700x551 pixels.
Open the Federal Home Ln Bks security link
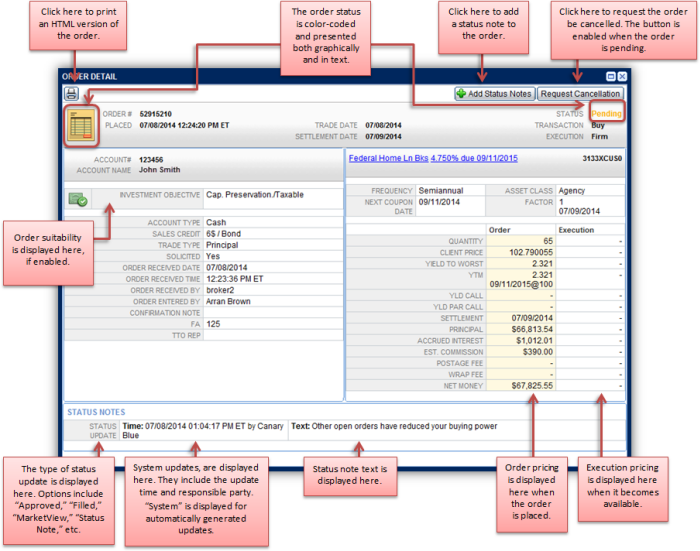pyautogui.click(x=432, y=158)
